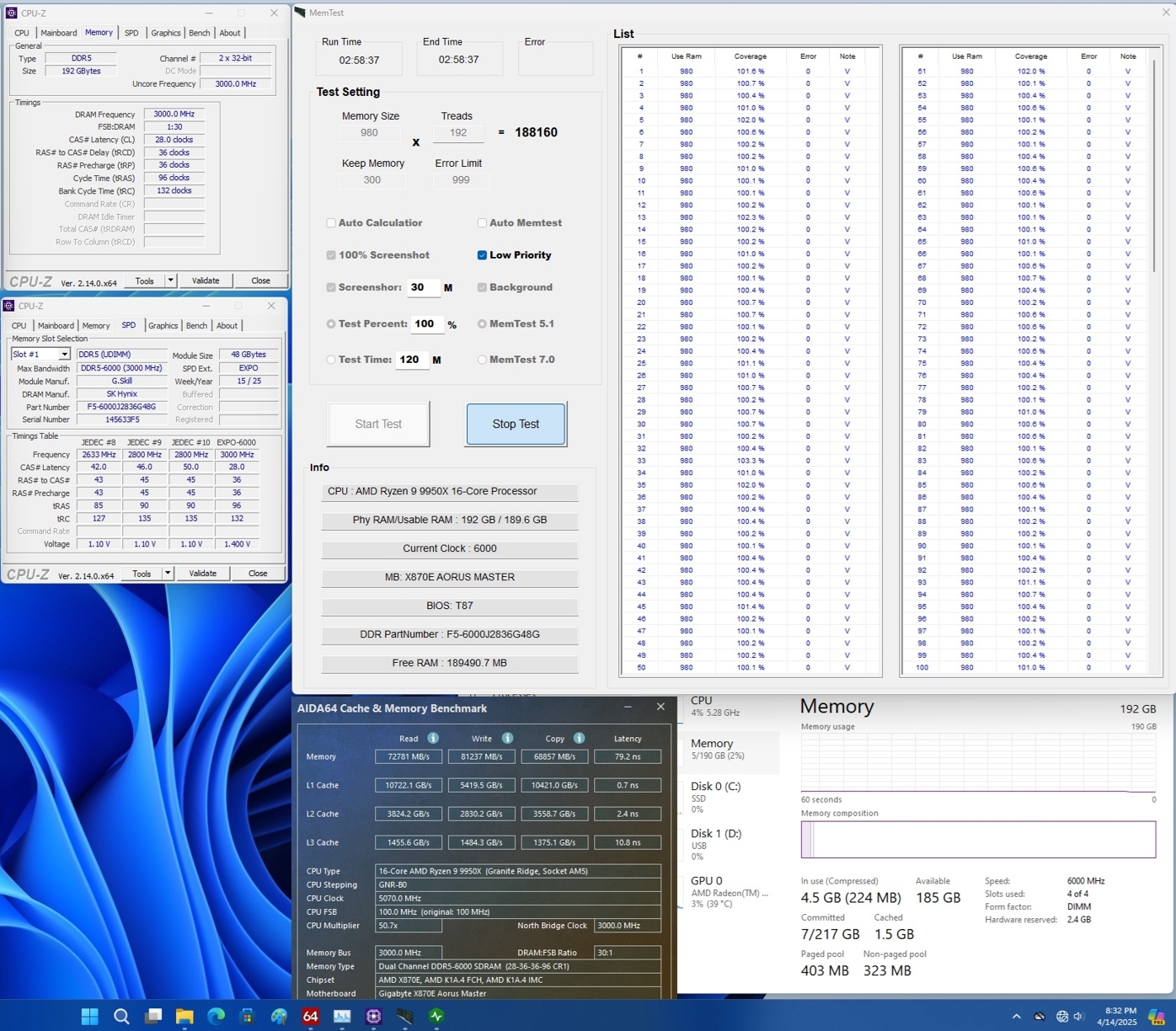The width and height of the screenshot is (1176, 1031).
Task: Toggle the 100% Screenshot checkbox
Action: click(x=331, y=255)
